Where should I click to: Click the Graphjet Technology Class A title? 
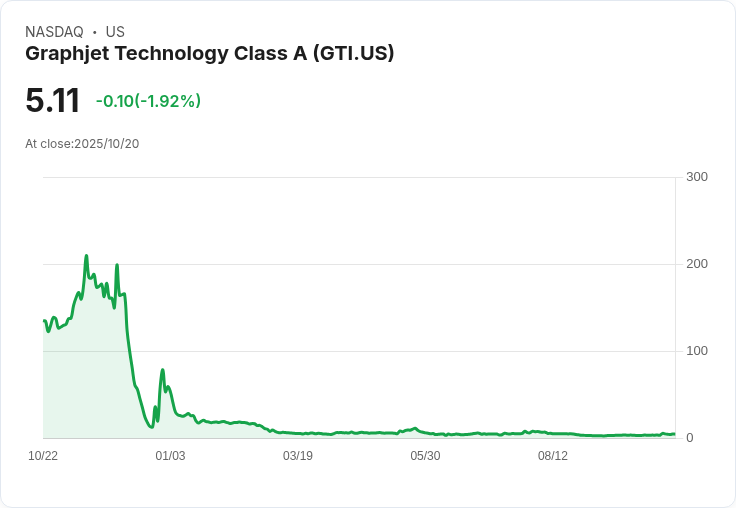pos(209,54)
